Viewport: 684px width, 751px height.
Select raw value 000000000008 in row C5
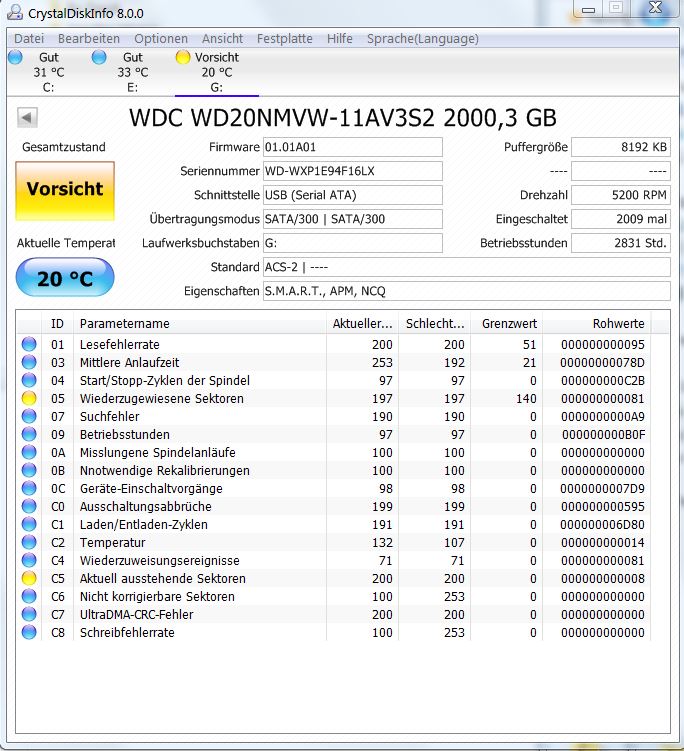click(x=603, y=579)
